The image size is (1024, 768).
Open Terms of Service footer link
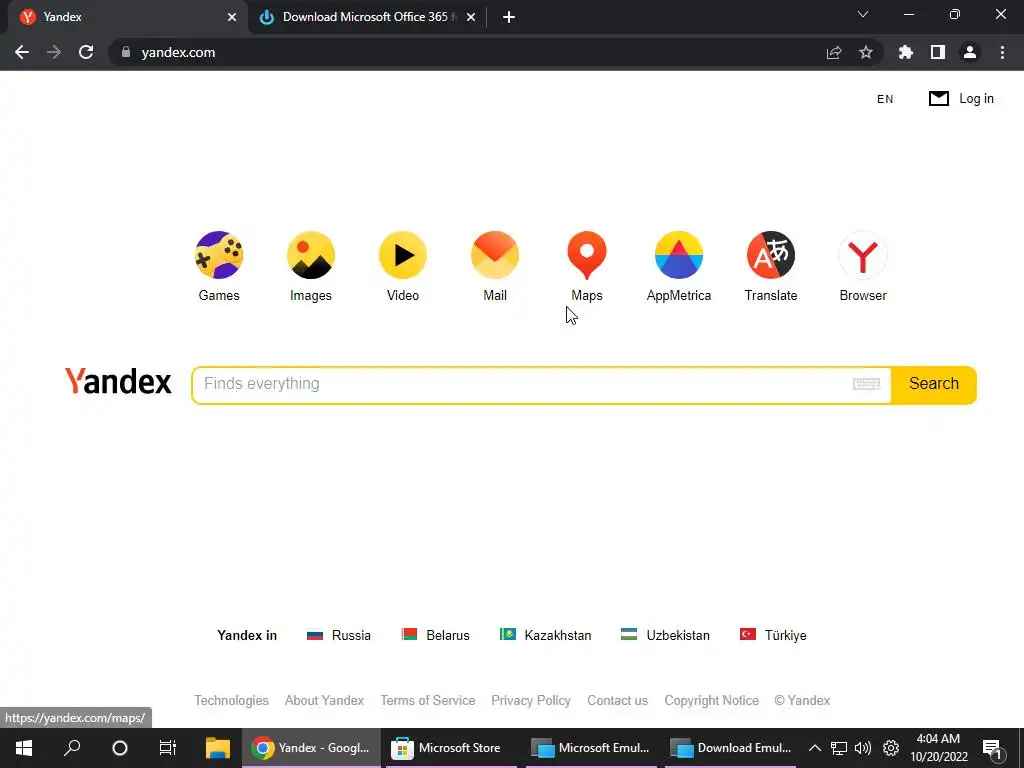tap(428, 701)
